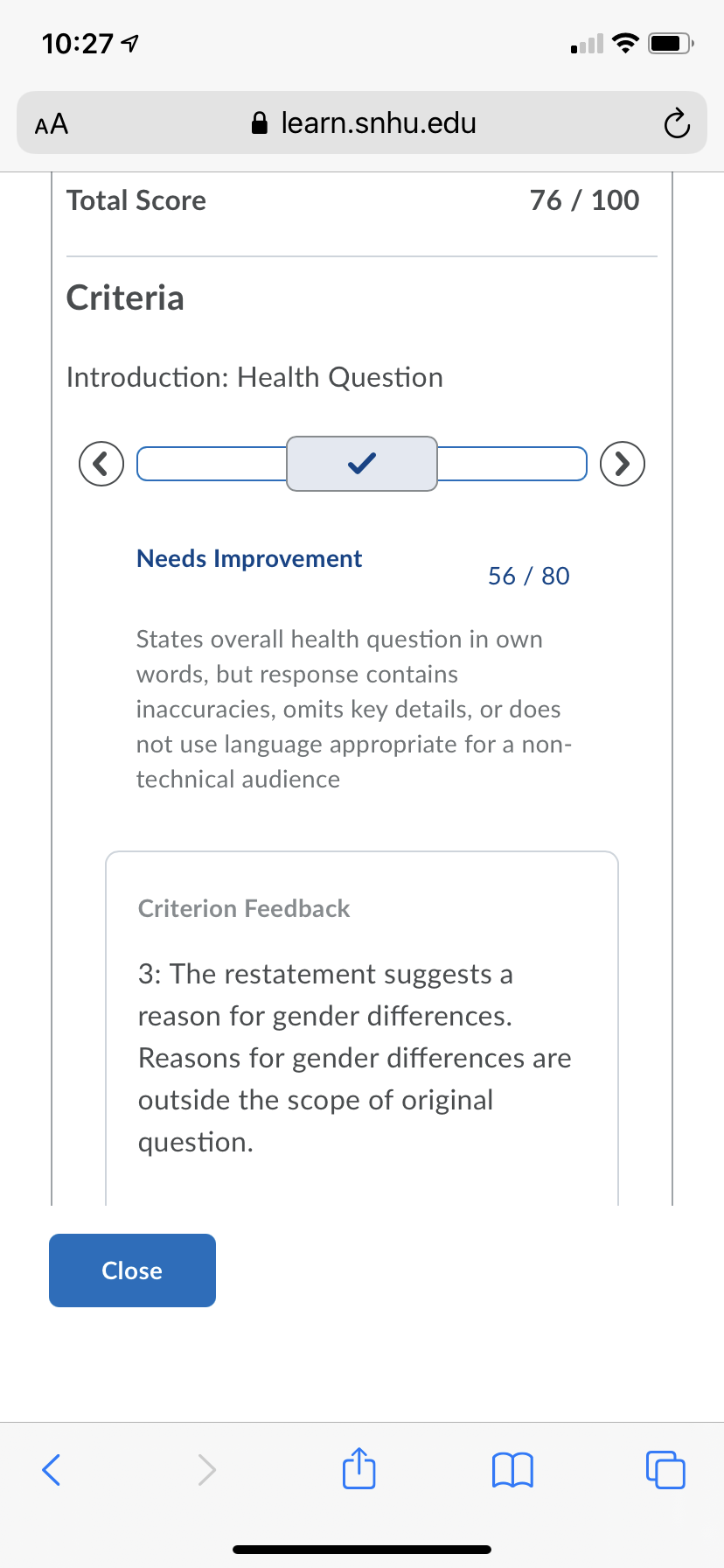
Task: Tap the lock icon beside learn.snhu.edu
Action: 259,122
